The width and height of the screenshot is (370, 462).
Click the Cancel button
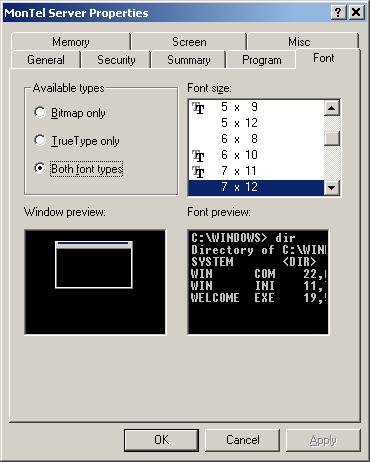[x=242, y=440]
